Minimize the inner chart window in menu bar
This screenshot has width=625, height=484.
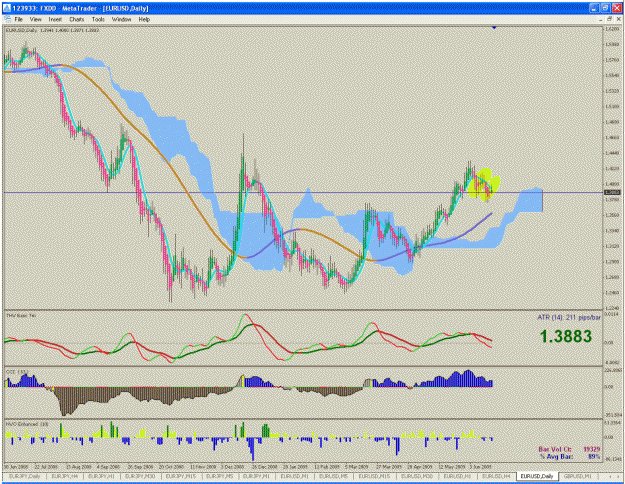[x=601, y=19]
